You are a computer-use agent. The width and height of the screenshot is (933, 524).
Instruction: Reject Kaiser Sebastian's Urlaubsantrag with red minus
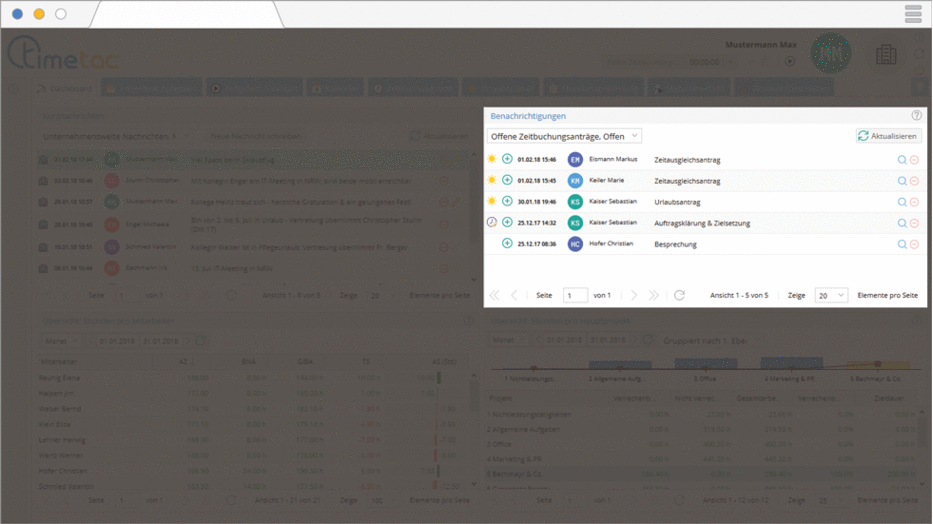[x=914, y=202]
